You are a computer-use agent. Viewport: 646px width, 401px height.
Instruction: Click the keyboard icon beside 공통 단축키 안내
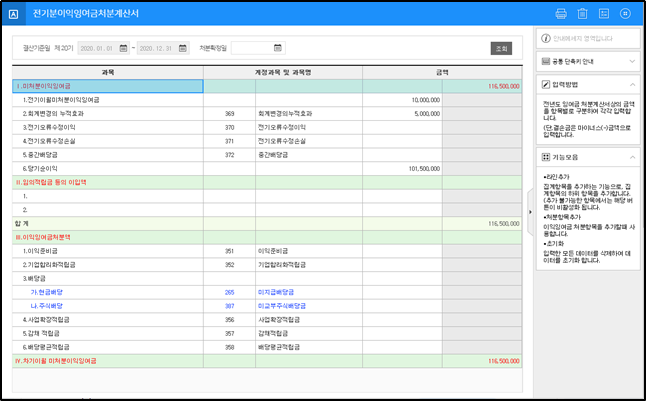tap(545, 61)
